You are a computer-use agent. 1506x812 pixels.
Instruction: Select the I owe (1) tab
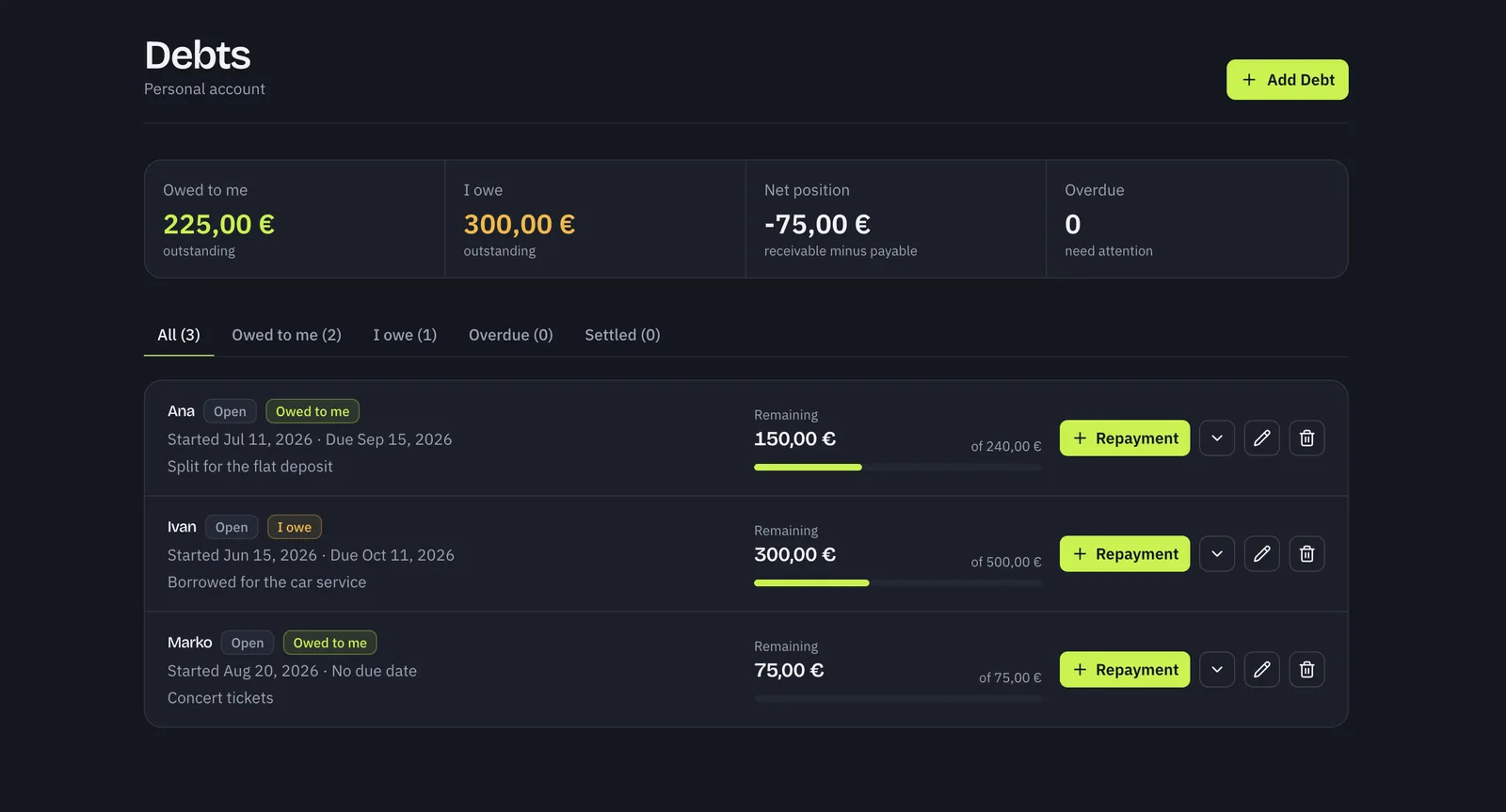[x=405, y=335]
